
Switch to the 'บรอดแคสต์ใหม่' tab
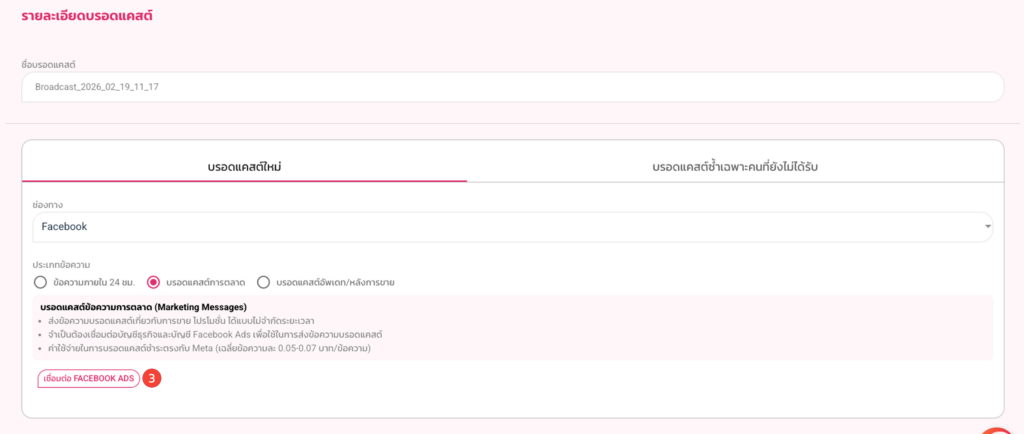click(x=244, y=165)
